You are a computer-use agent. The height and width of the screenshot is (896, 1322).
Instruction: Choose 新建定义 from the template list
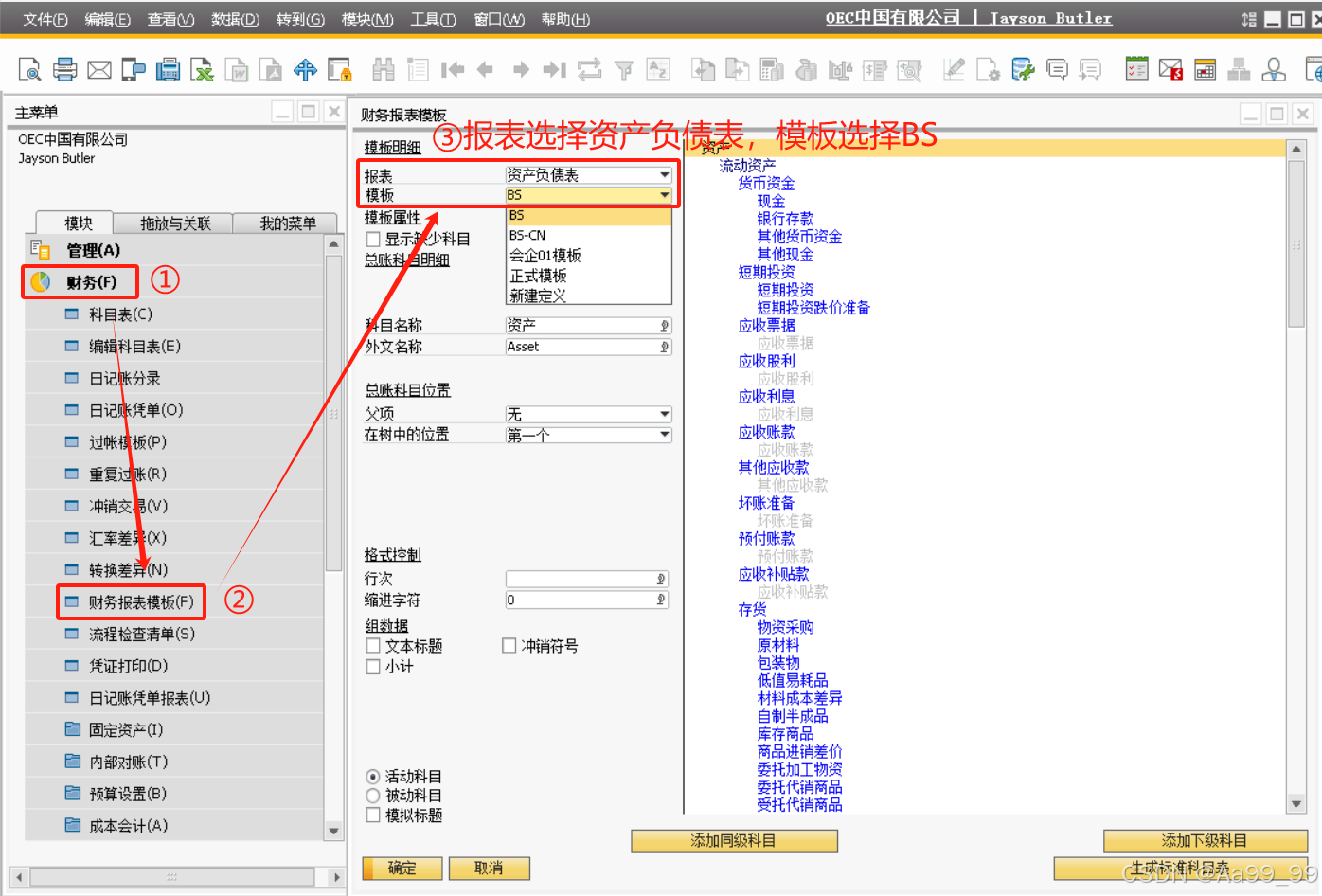588,296
